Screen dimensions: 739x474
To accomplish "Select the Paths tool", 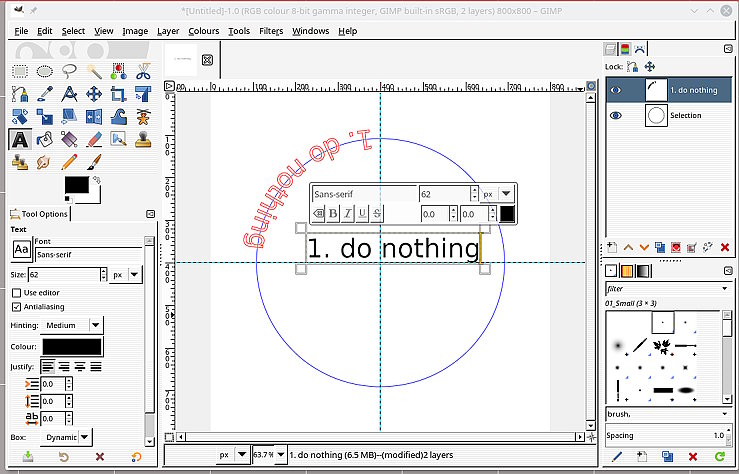I will [20, 94].
